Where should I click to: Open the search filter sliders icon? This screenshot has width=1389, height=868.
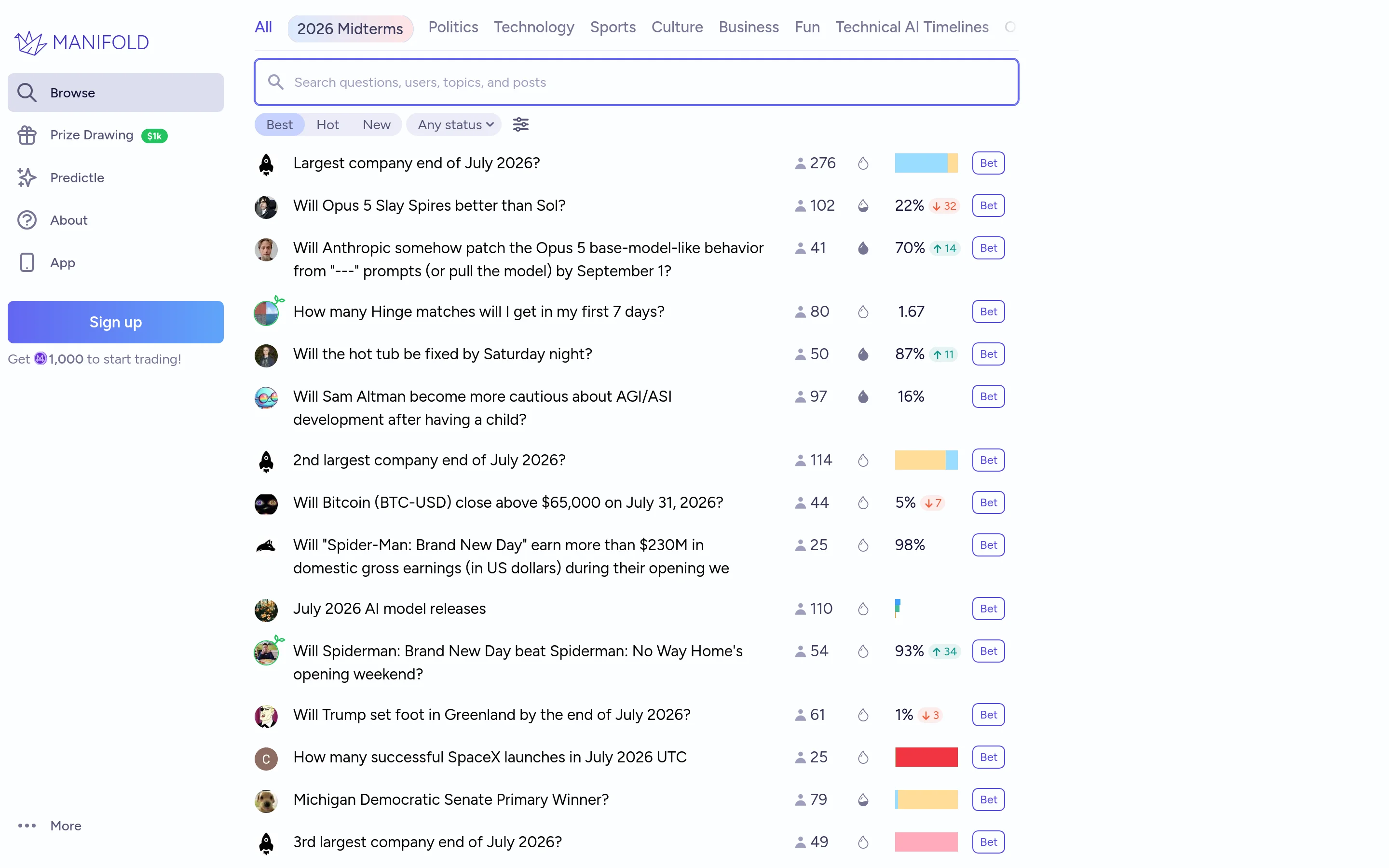[x=520, y=124]
